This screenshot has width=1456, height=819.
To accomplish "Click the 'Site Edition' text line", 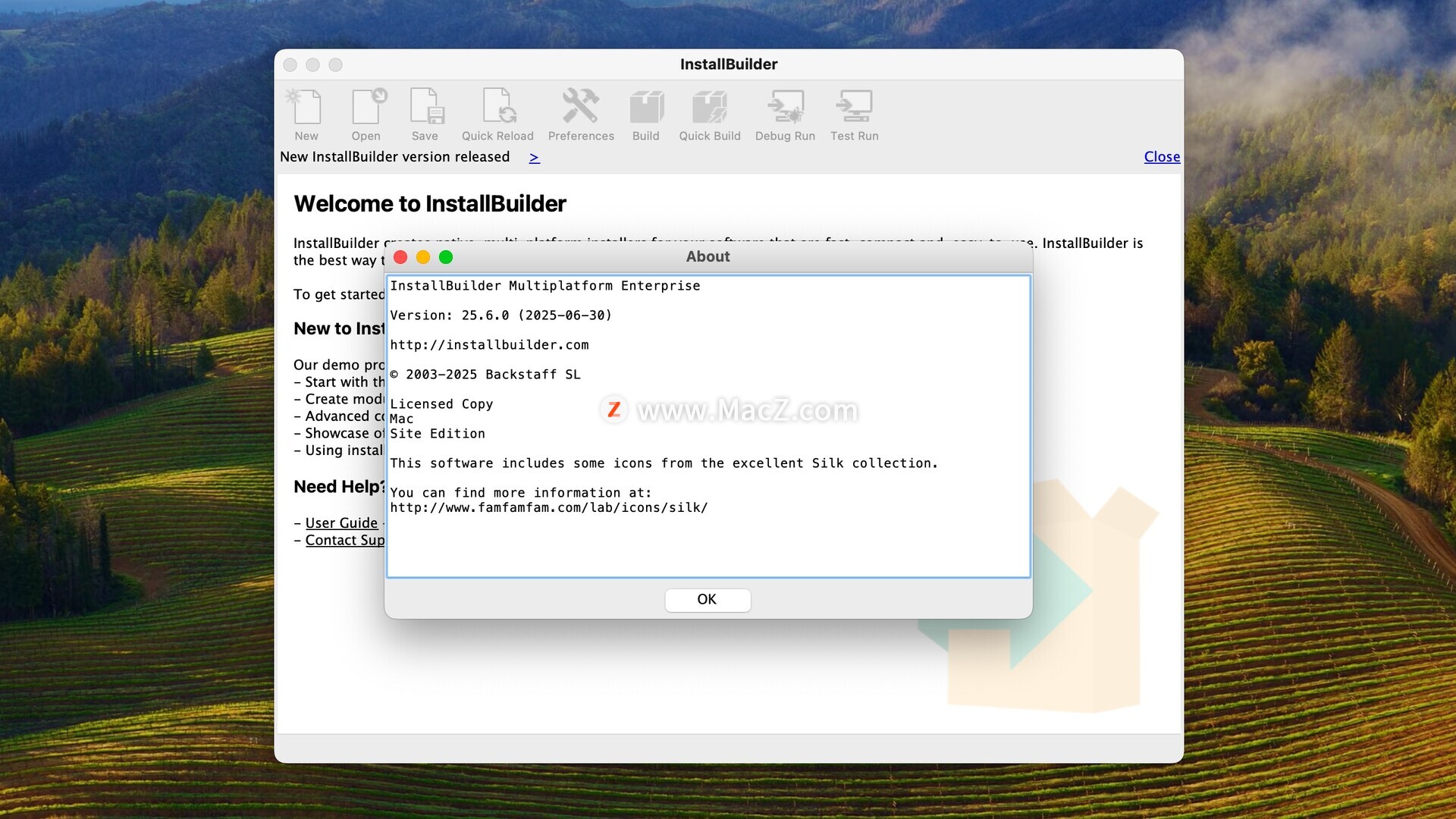I will click(438, 434).
